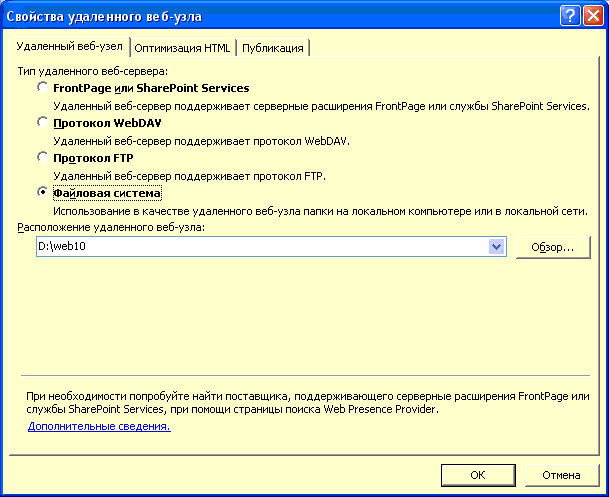Select the FrontPage или SharePoint Services radio button
This screenshot has width=609, height=497.
click(x=42, y=87)
